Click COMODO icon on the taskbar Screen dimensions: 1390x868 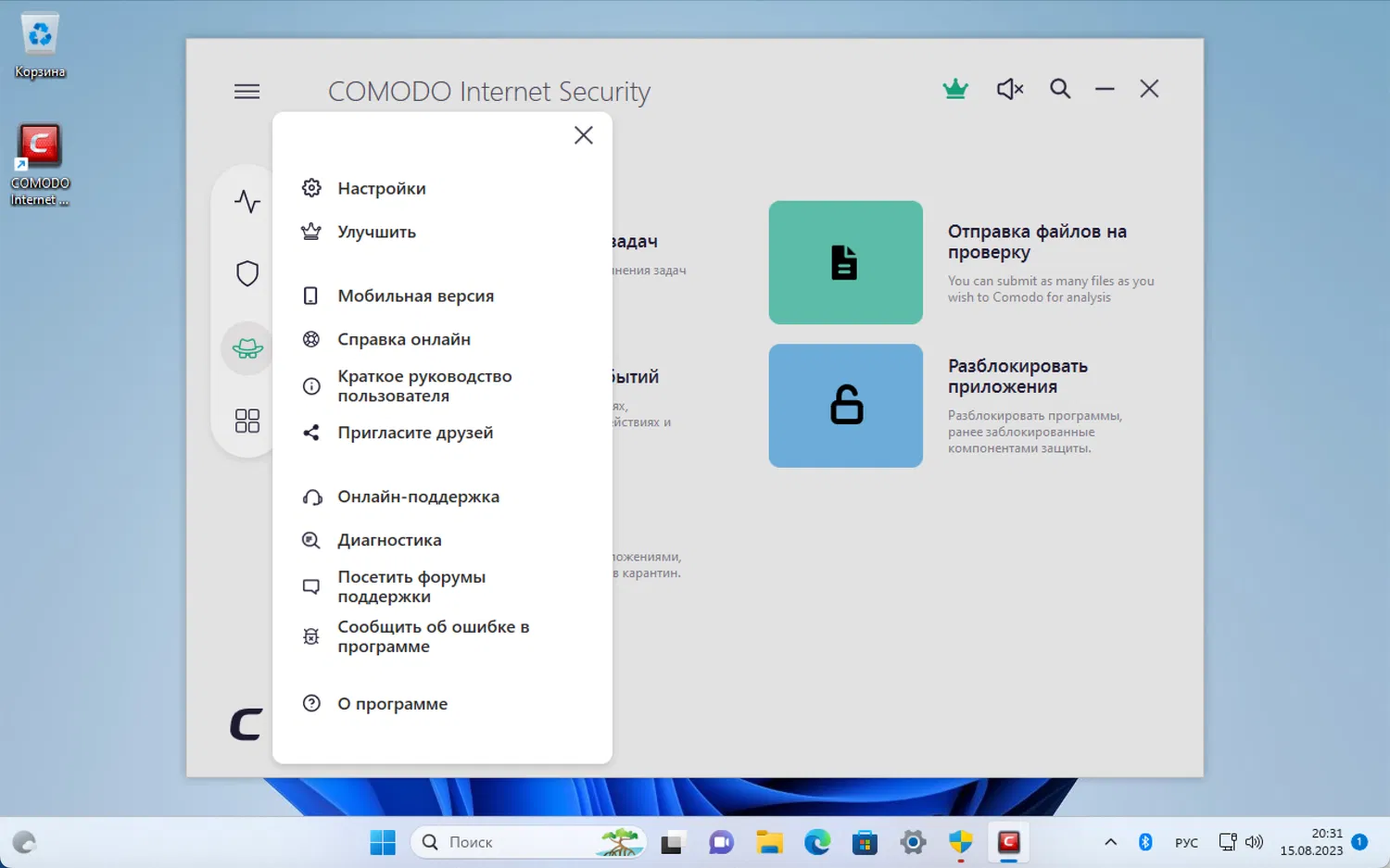coord(1009,842)
